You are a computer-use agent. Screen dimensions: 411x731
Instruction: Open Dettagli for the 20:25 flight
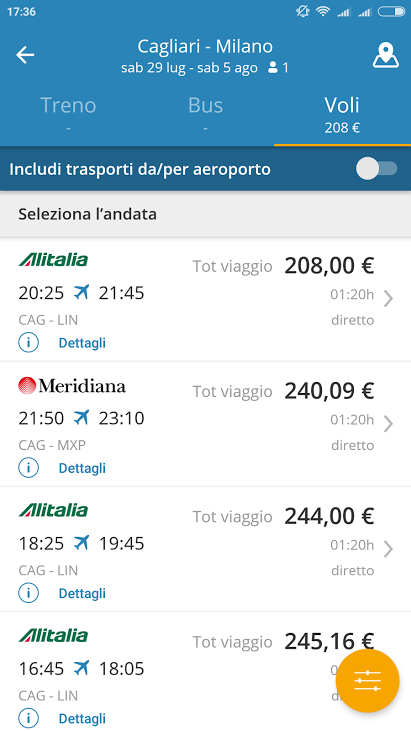tap(82, 343)
